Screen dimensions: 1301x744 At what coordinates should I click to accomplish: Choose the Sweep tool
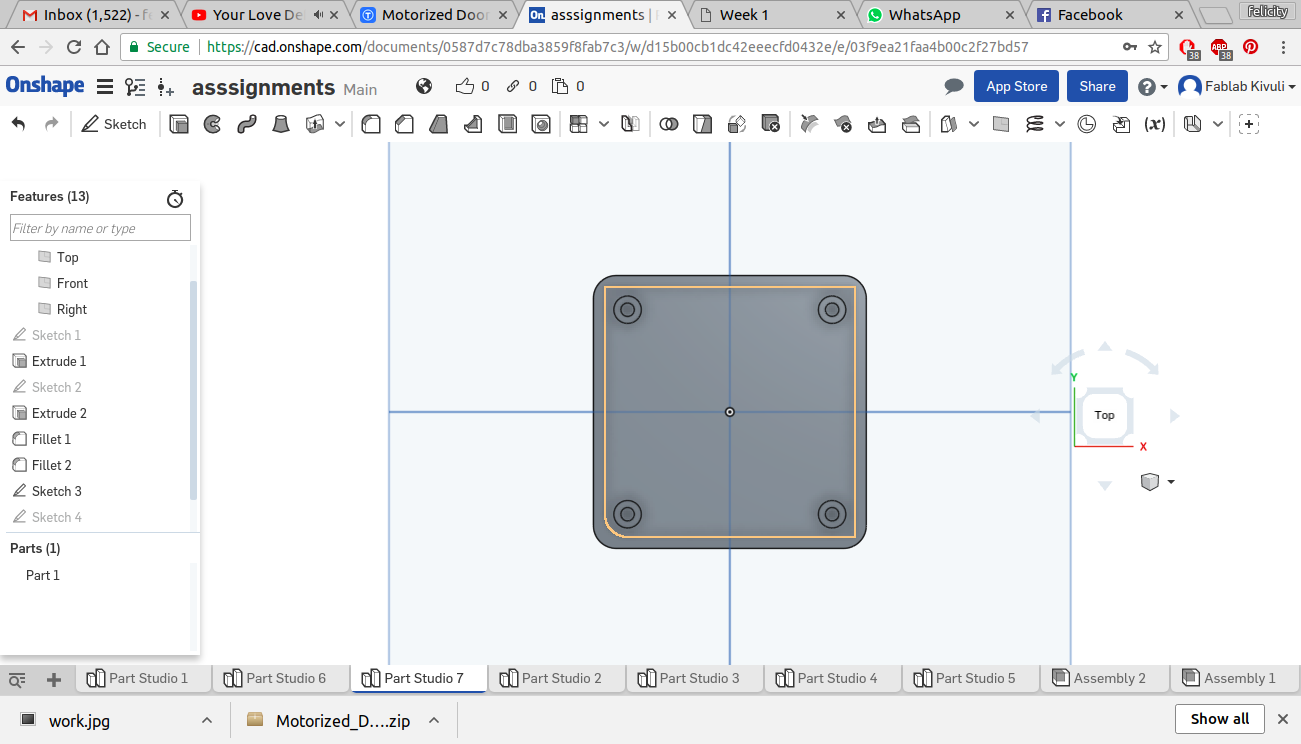(246, 124)
